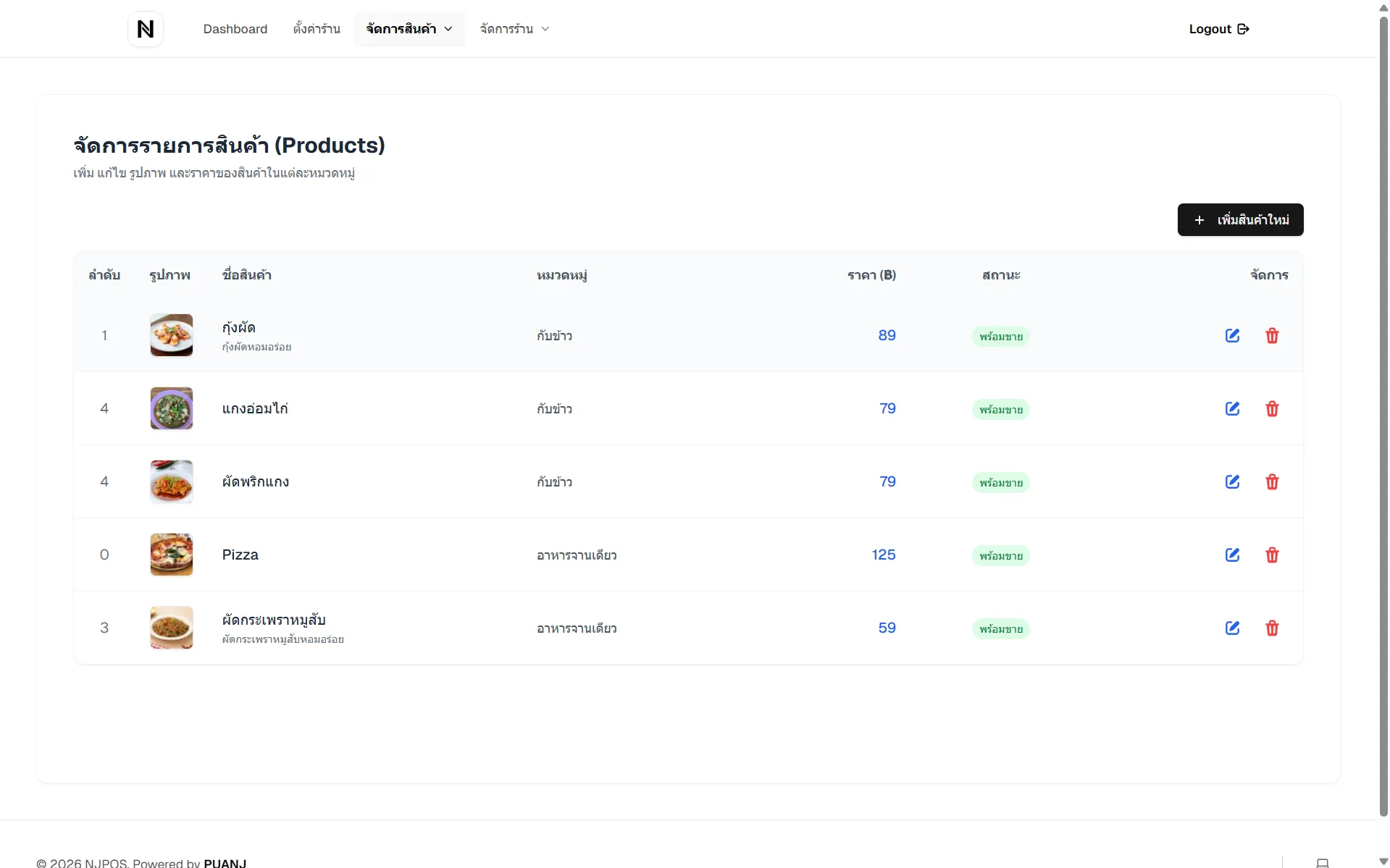The height and width of the screenshot is (868, 1390).
Task: Click the ราคา (฿) column header
Action: tap(872, 275)
